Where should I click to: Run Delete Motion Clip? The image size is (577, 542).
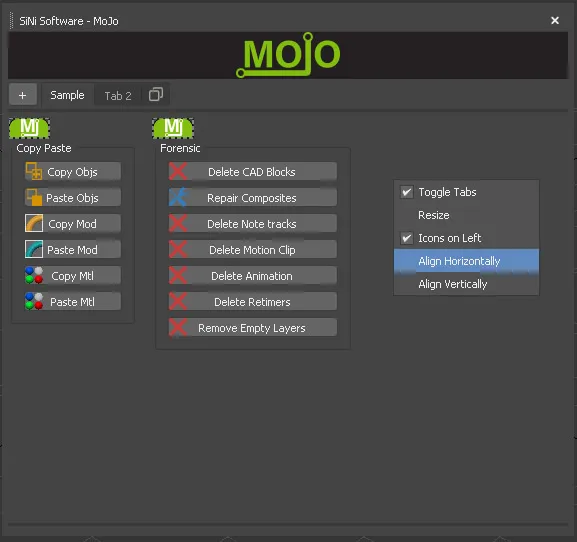pyautogui.click(x=253, y=249)
